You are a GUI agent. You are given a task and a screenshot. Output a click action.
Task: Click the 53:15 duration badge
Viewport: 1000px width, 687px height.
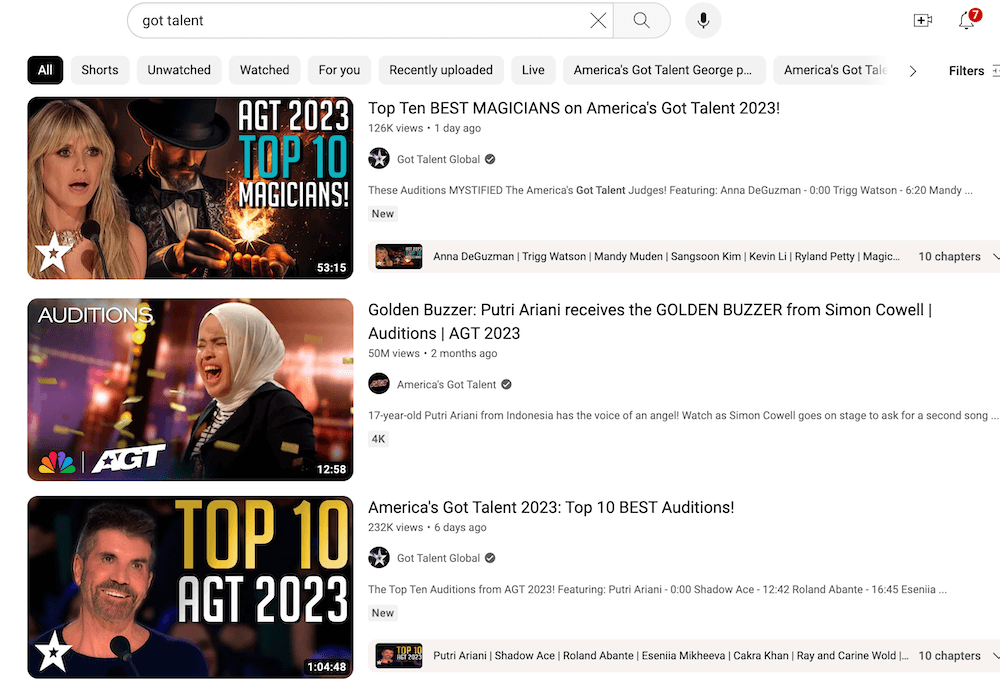coord(332,268)
